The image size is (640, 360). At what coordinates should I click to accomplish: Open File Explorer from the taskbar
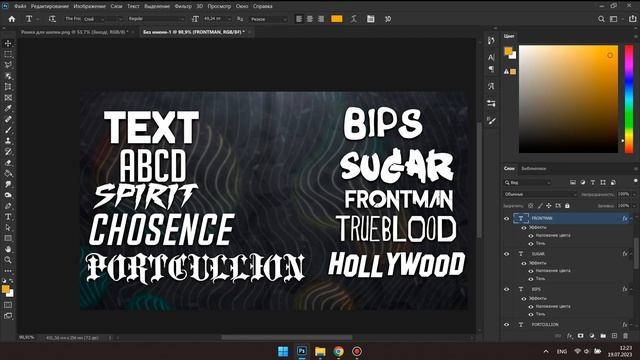click(320, 351)
